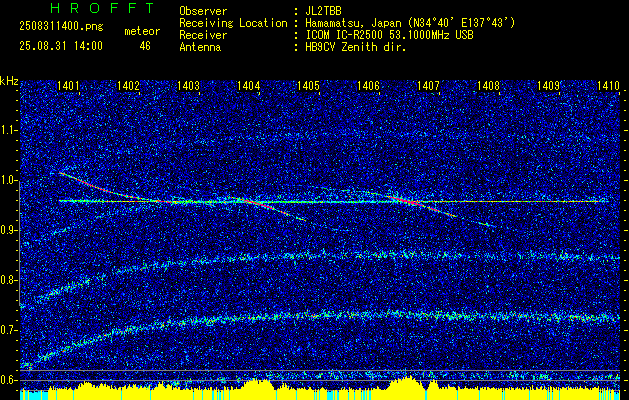The width and height of the screenshot is (629, 400).
Task: Click the 1408 time marker
Action: click(488, 85)
